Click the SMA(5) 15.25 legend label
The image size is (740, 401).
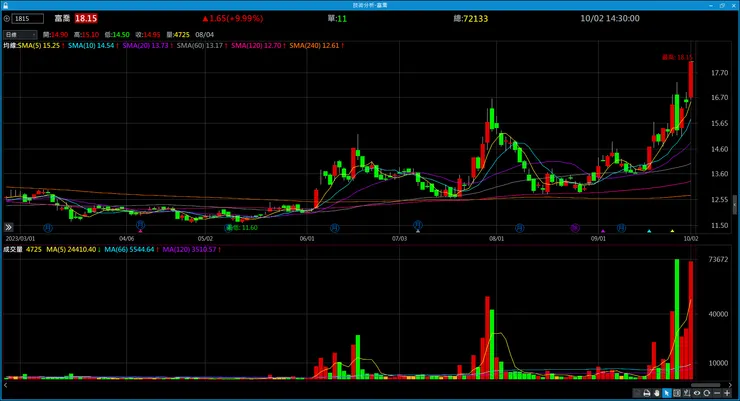point(39,46)
